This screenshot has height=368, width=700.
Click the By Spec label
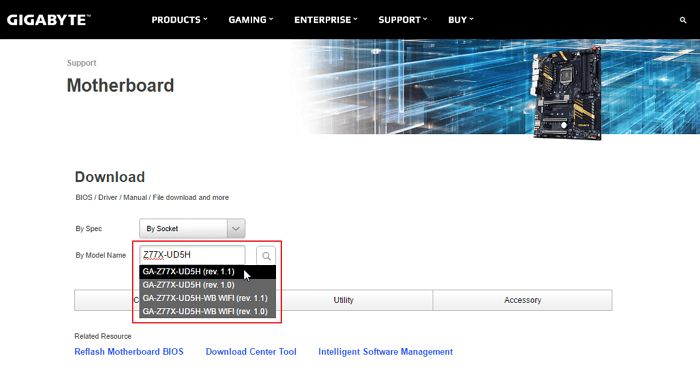(88, 229)
